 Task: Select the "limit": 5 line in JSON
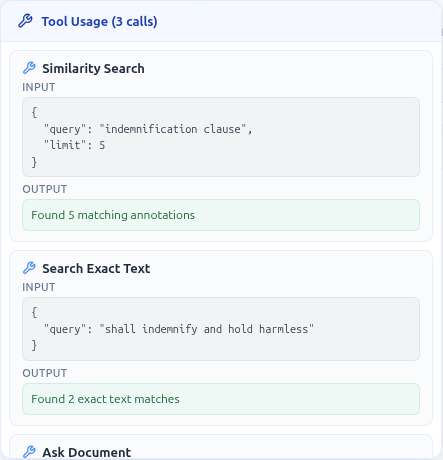(x=75, y=145)
